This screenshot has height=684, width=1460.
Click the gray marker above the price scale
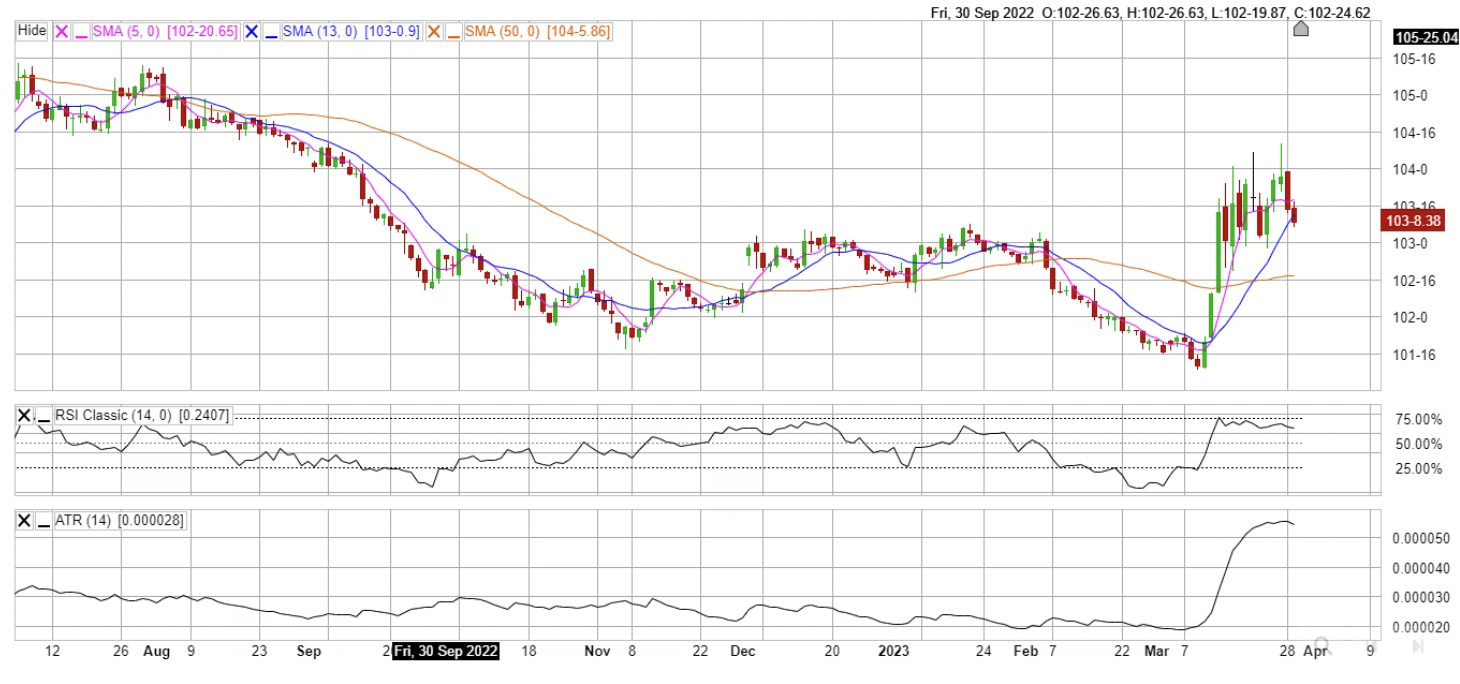pyautogui.click(x=1300, y=28)
